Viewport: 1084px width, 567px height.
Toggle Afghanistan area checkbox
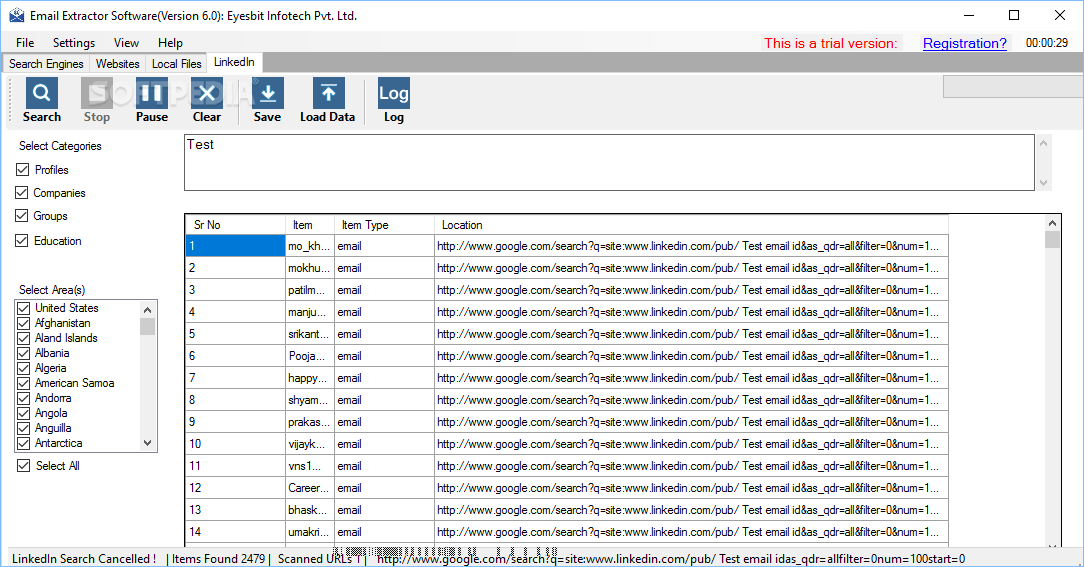click(x=24, y=323)
